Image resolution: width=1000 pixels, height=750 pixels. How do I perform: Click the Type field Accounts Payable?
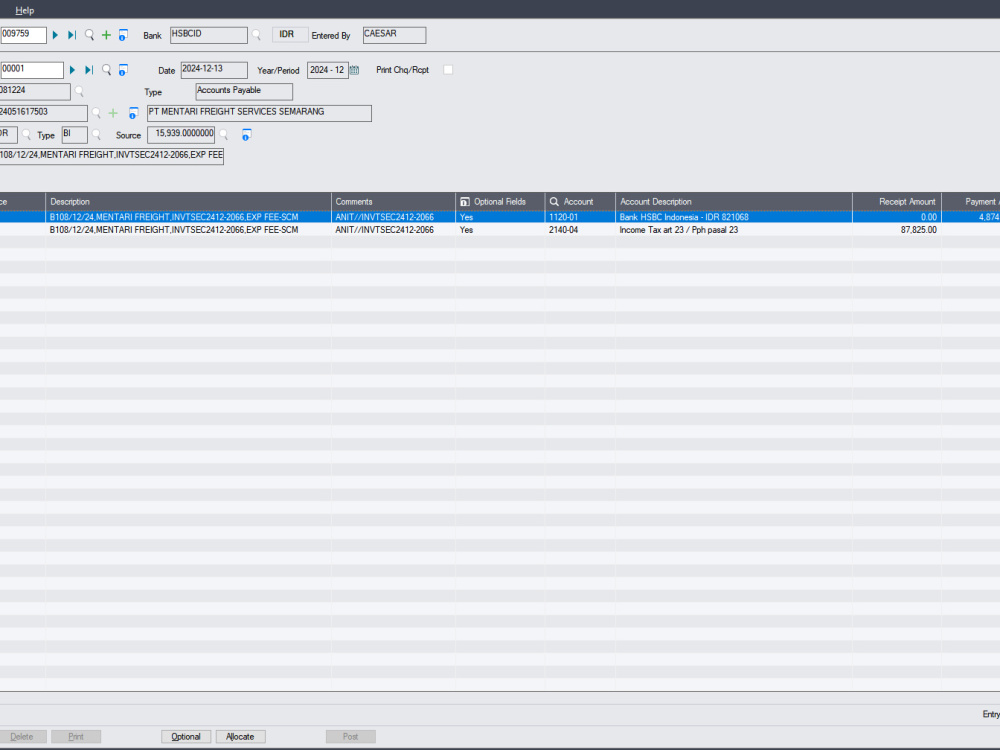[x=244, y=92]
